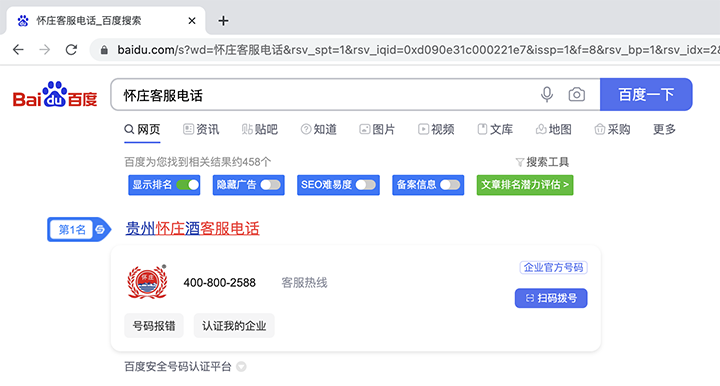Reload the page with the refresh icon
Viewport: 720px width, 386px height.
coord(71,50)
